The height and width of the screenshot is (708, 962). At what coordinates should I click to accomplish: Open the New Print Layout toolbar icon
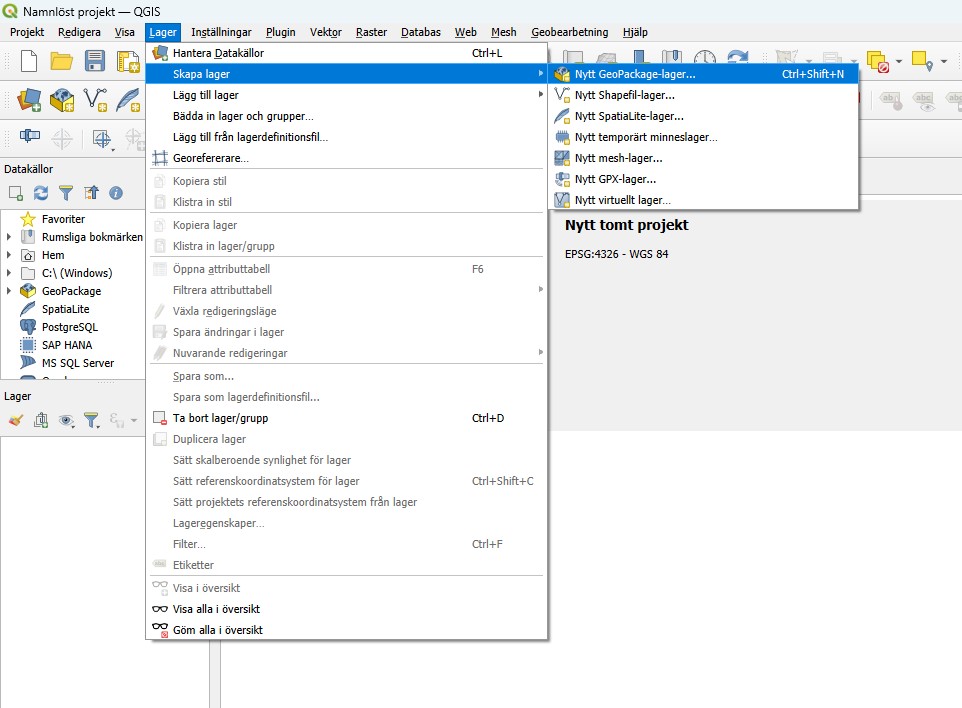128,61
